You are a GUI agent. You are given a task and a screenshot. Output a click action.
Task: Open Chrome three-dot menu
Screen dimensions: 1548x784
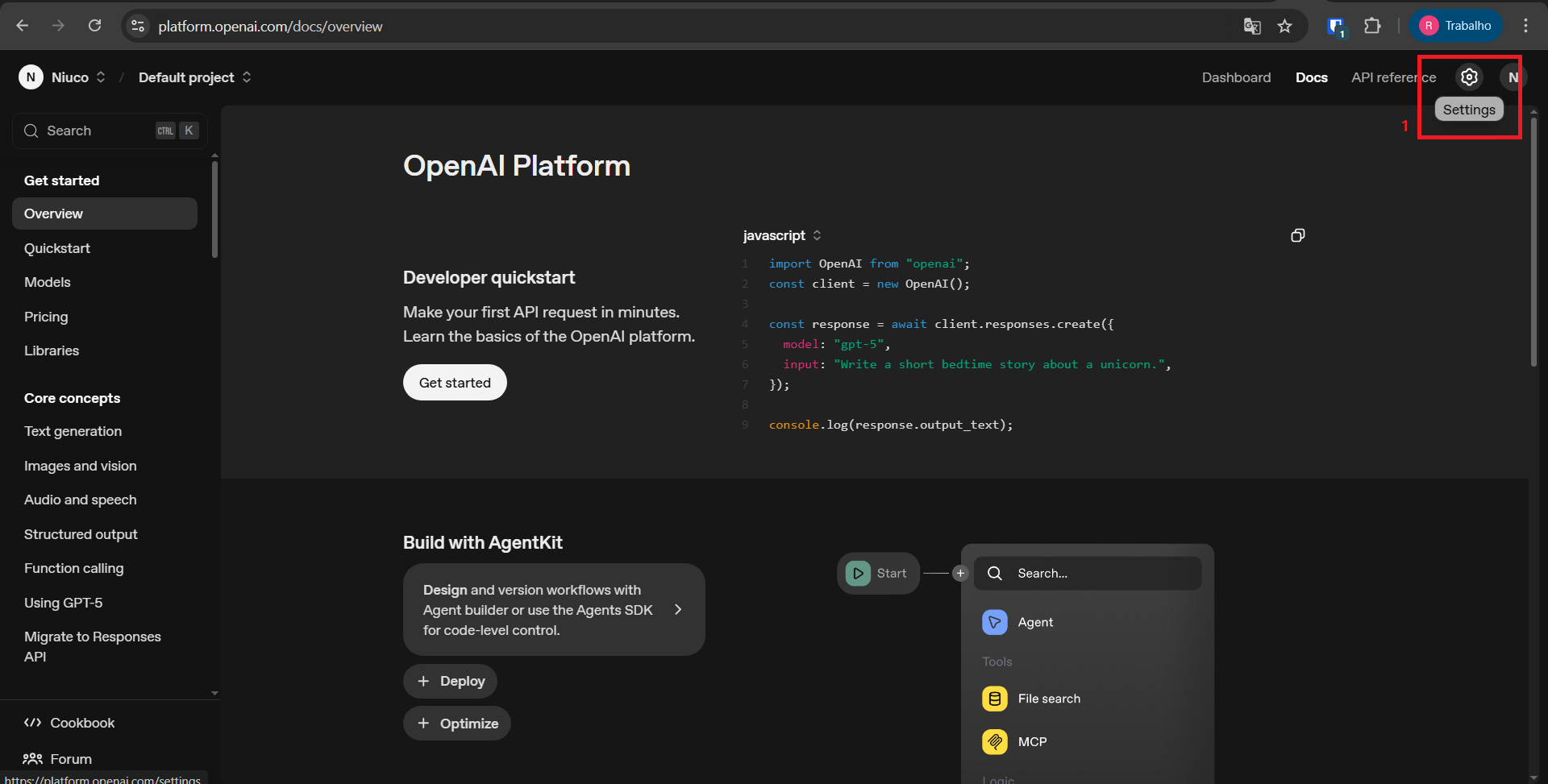pos(1525,26)
